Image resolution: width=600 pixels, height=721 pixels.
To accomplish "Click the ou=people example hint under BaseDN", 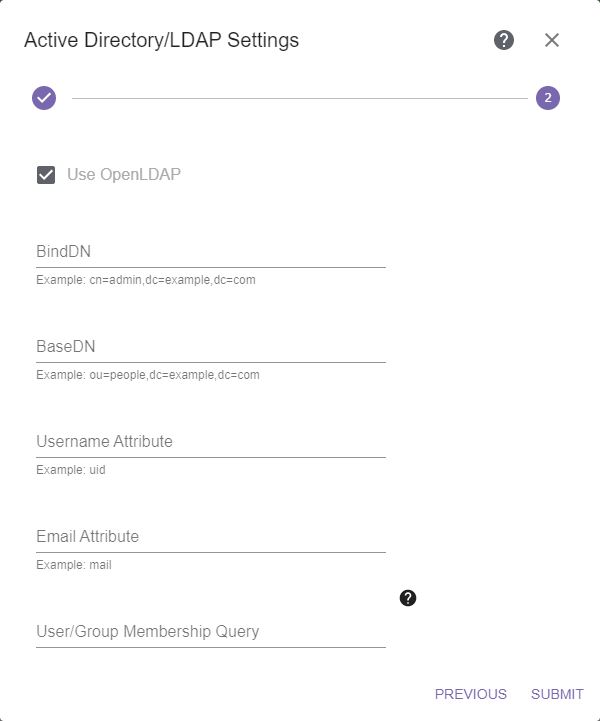I will (x=148, y=375).
